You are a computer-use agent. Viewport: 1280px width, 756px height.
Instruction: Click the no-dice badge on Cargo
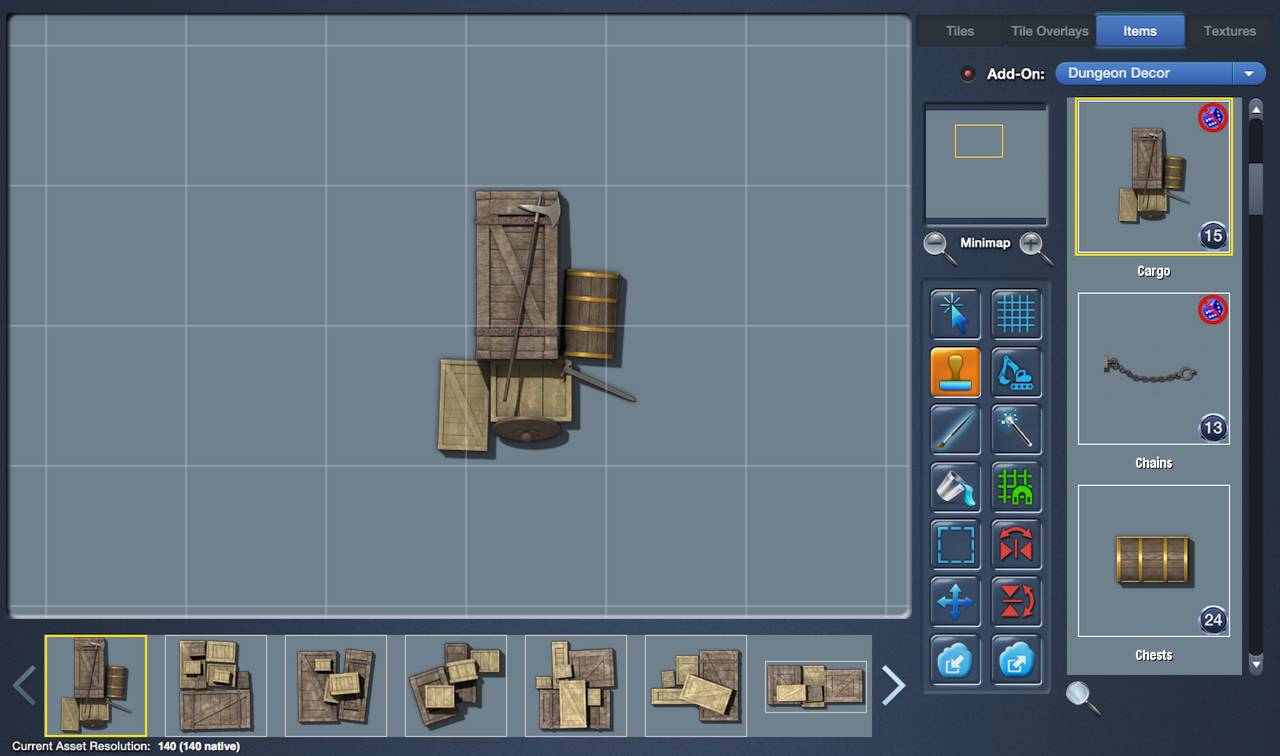coord(1212,118)
